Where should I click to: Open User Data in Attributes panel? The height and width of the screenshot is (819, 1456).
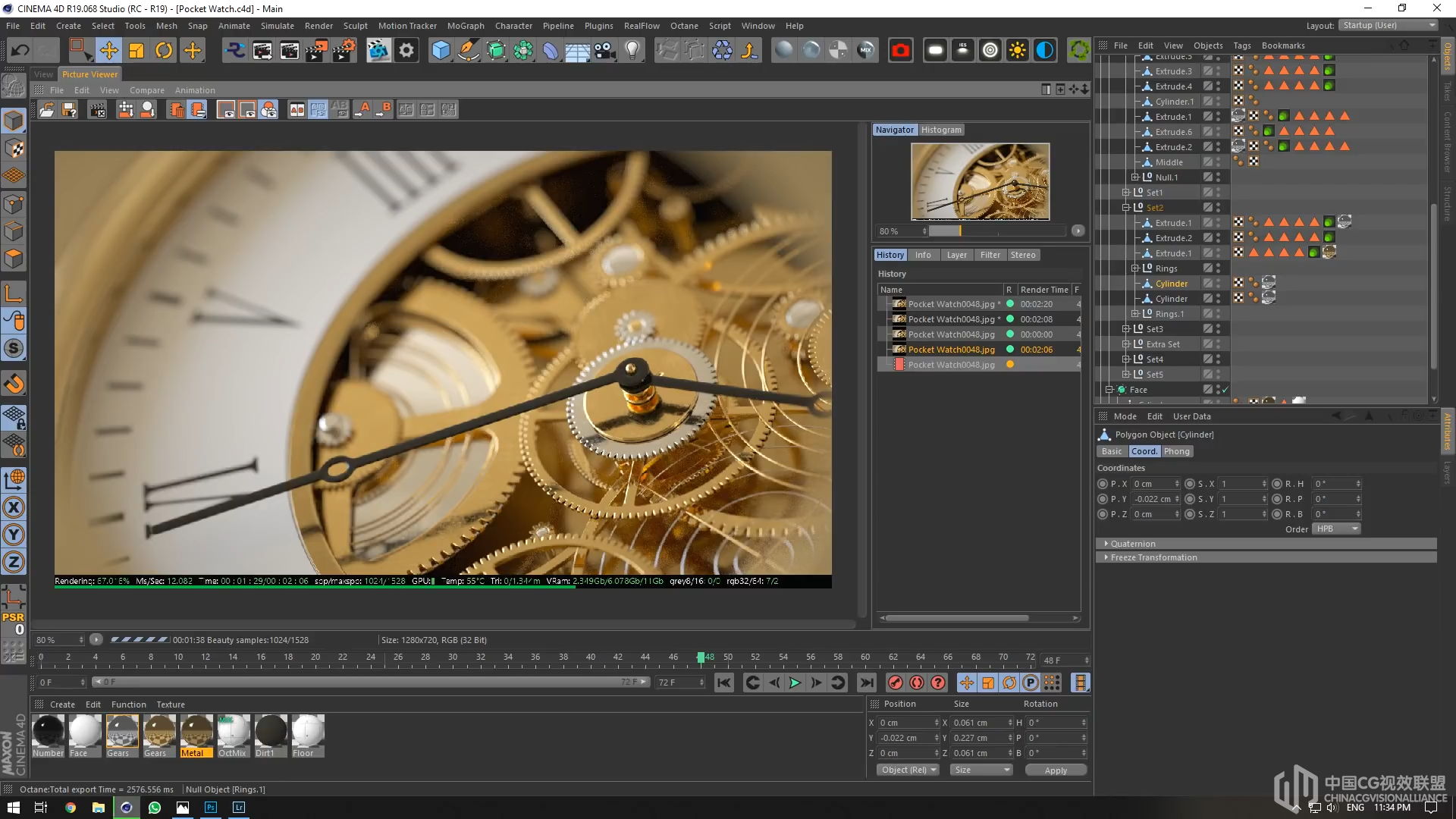pos(1191,416)
